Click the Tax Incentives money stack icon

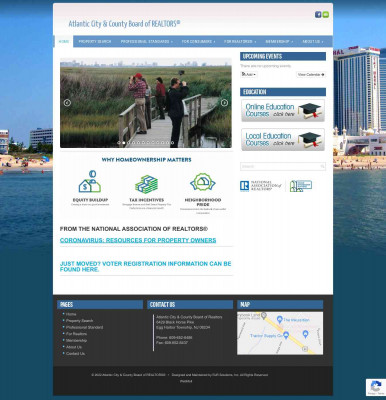coord(146,184)
